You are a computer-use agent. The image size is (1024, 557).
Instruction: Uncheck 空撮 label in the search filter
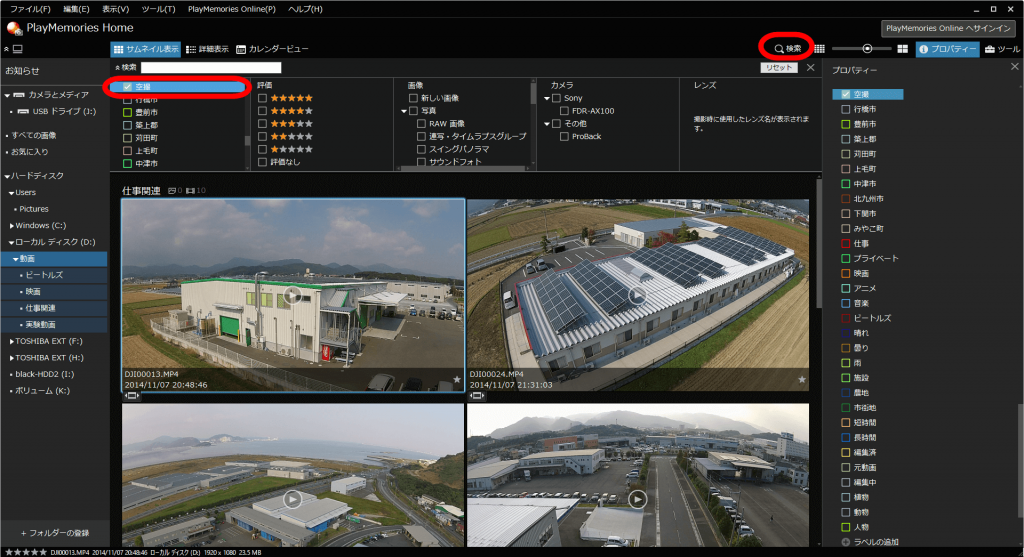[127, 87]
